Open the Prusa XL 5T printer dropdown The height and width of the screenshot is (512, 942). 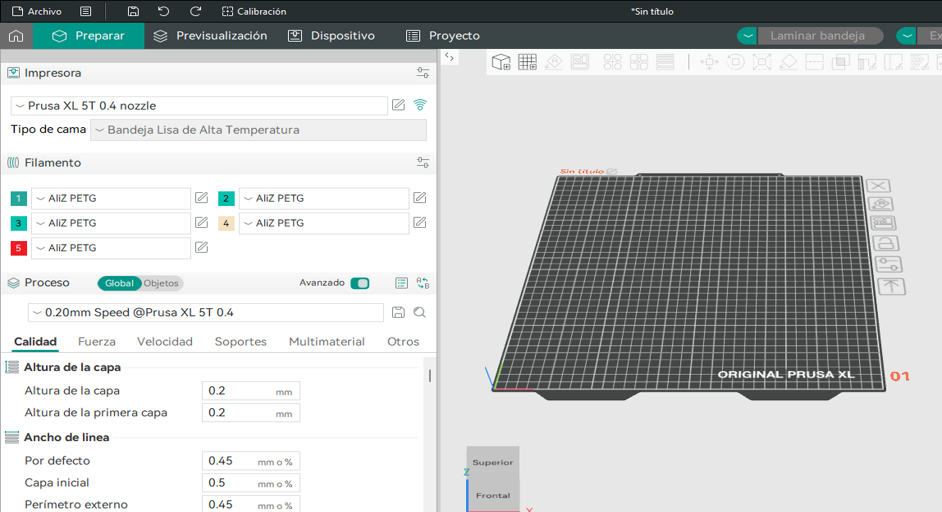(x=199, y=106)
